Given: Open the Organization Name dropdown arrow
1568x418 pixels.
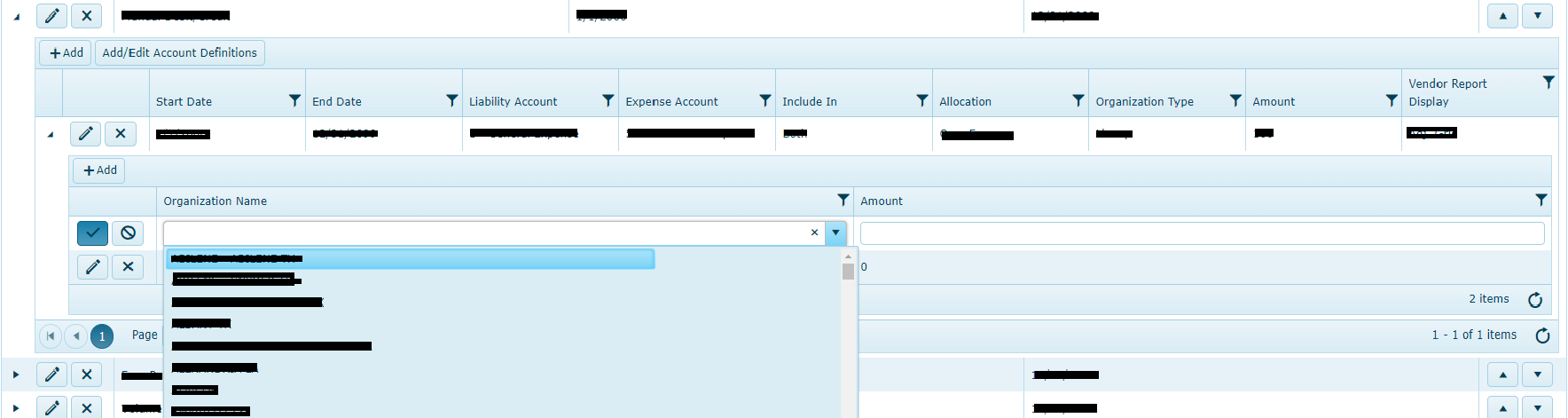Looking at the screenshot, I should (835, 233).
